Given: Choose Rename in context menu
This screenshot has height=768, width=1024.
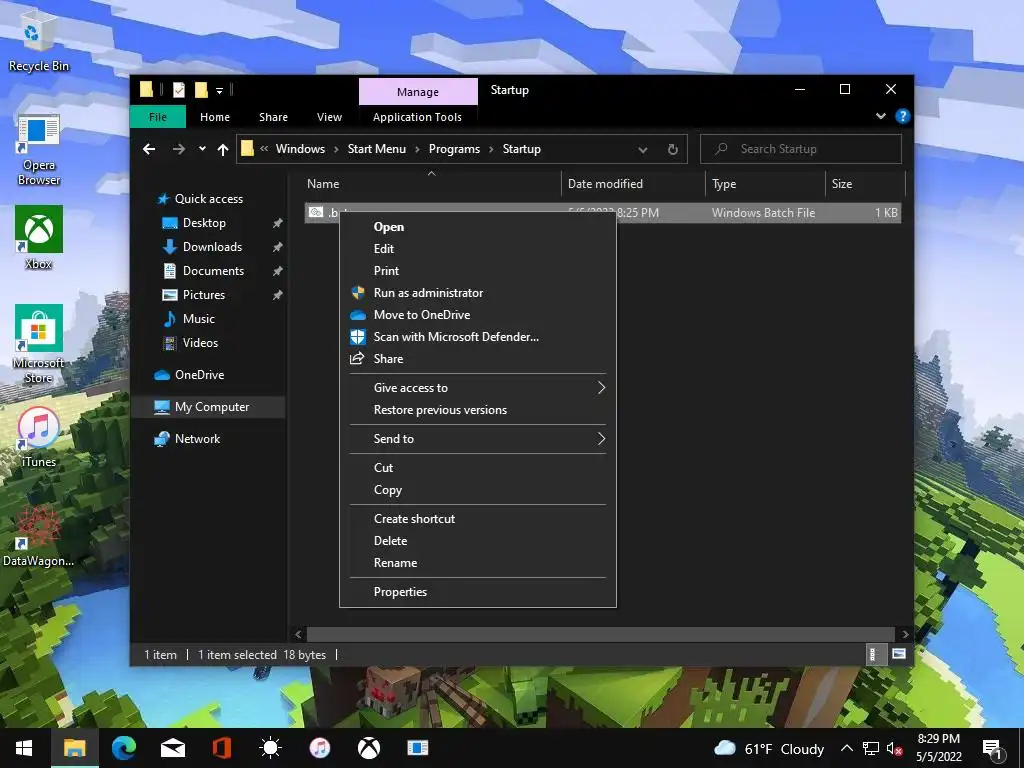Looking at the screenshot, I should click(x=477, y=563).
